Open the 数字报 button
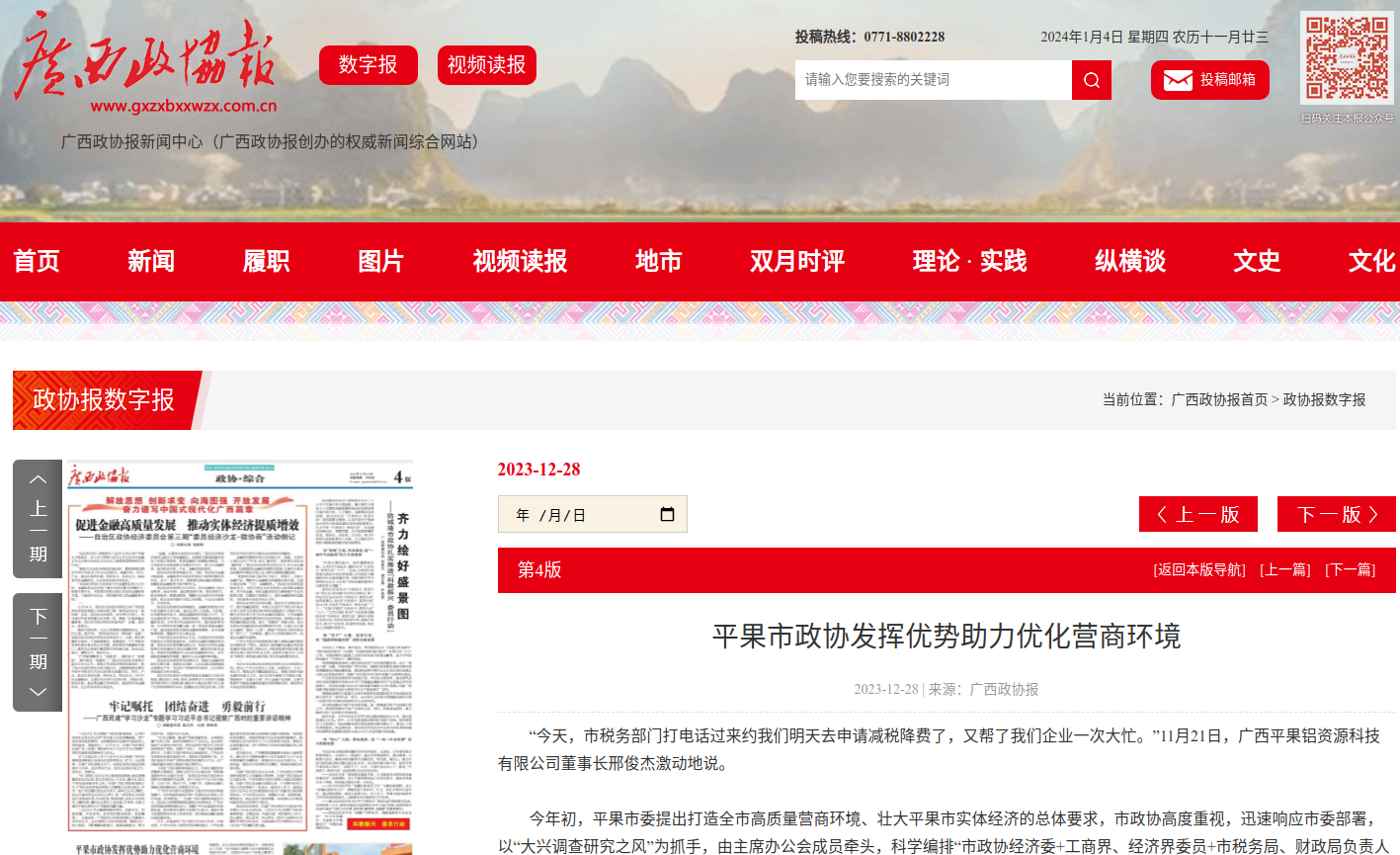The image size is (1400, 855). 368,65
